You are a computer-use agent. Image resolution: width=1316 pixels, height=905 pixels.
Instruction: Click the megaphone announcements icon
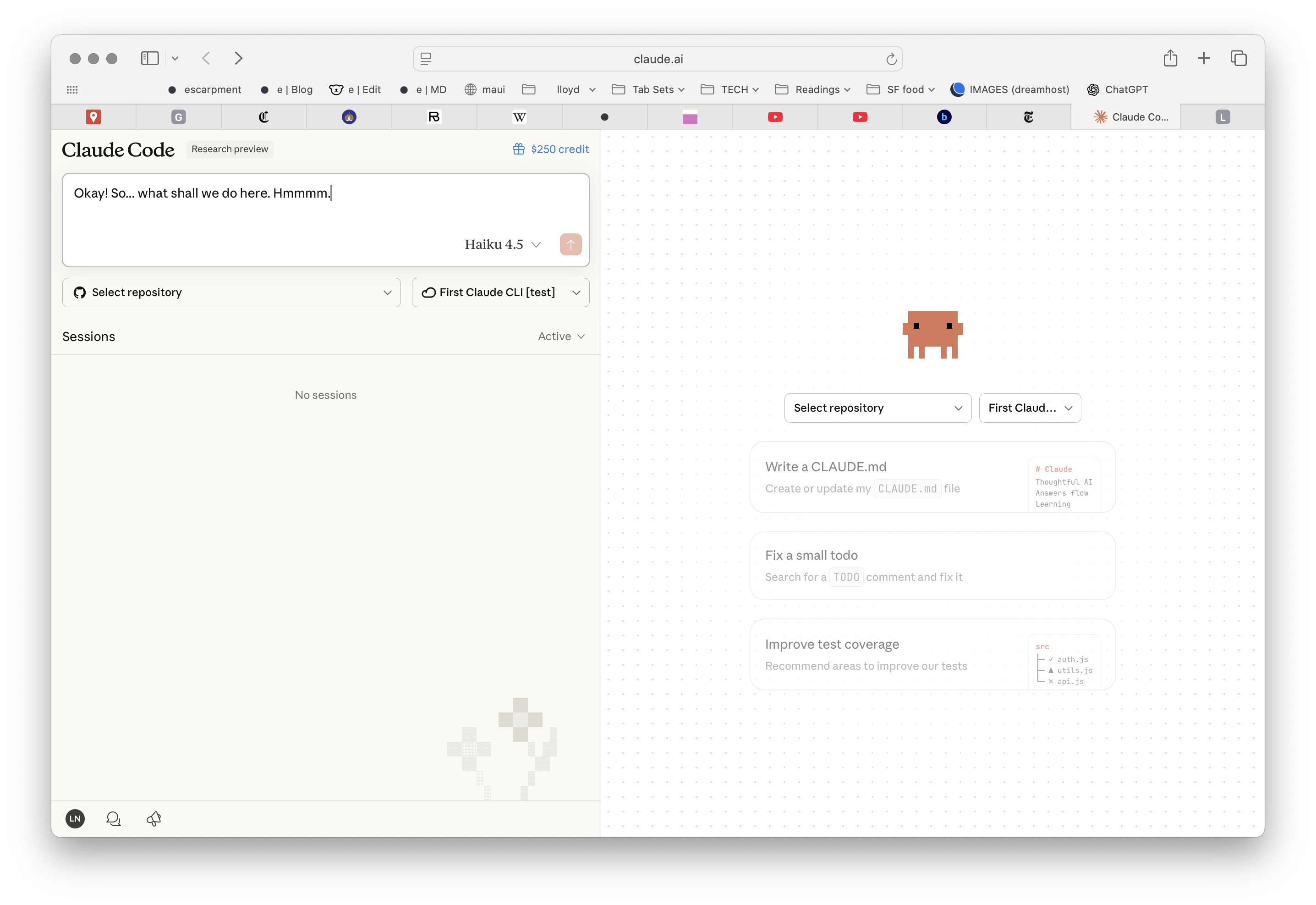(154, 818)
